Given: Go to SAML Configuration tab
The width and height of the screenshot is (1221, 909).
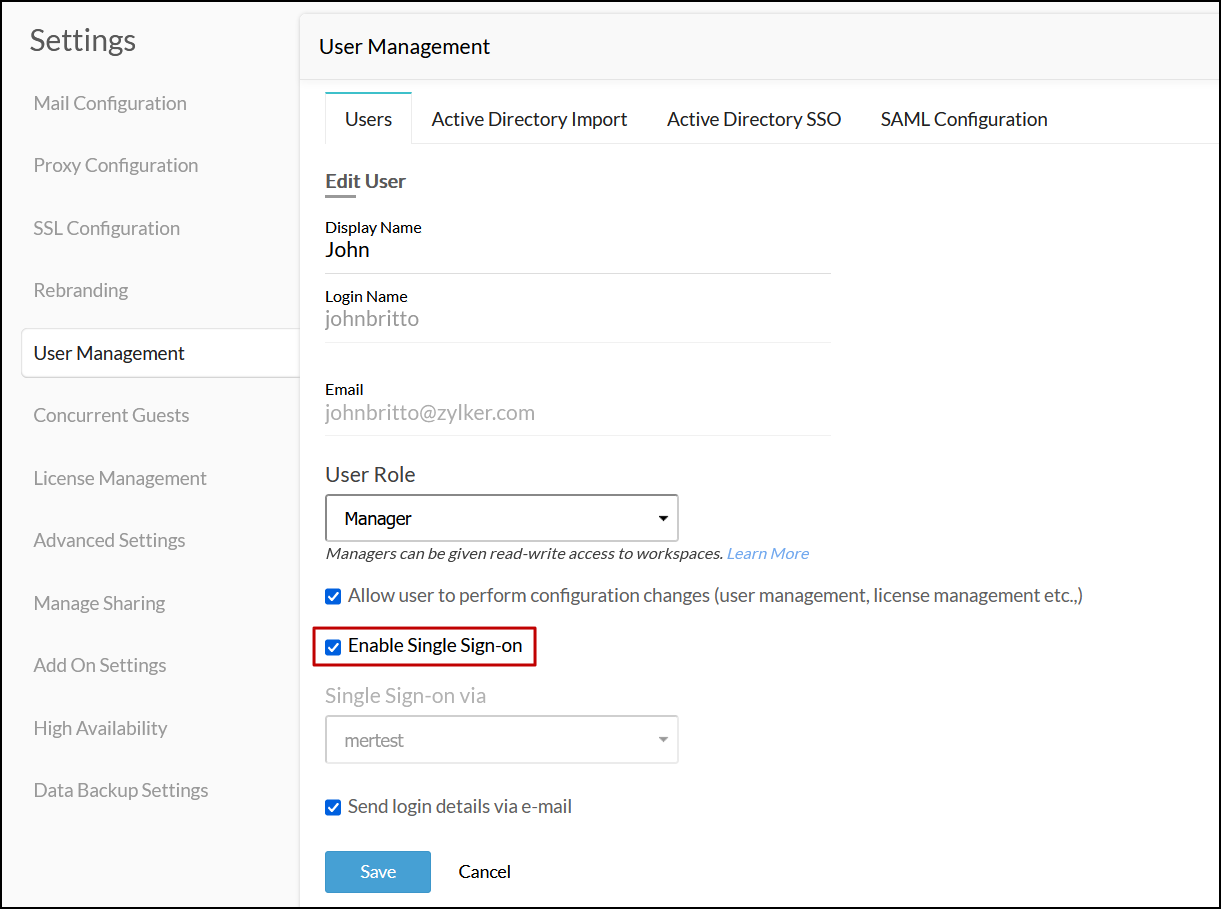Looking at the screenshot, I should coord(963,119).
